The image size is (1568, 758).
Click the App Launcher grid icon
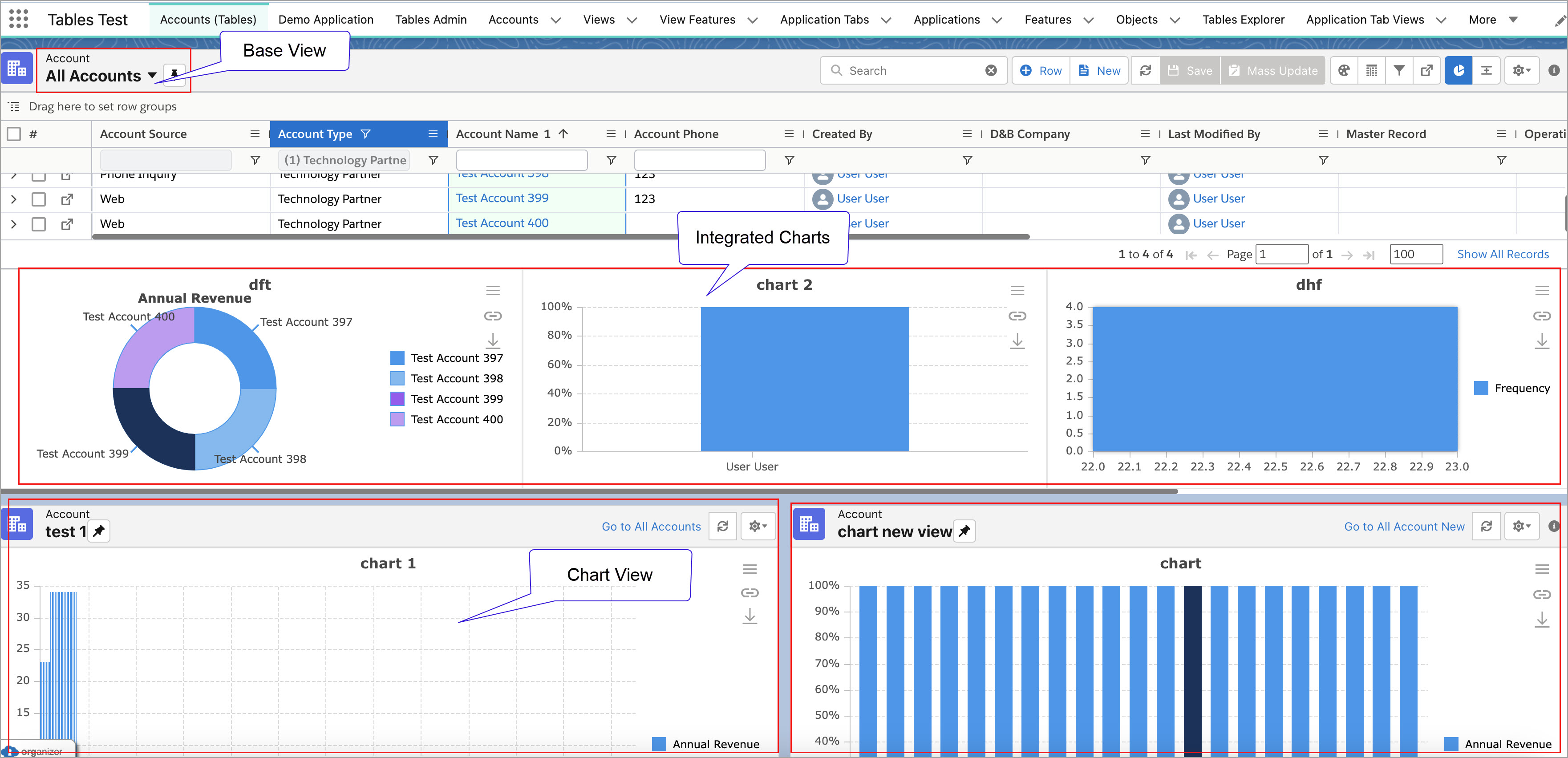18,19
